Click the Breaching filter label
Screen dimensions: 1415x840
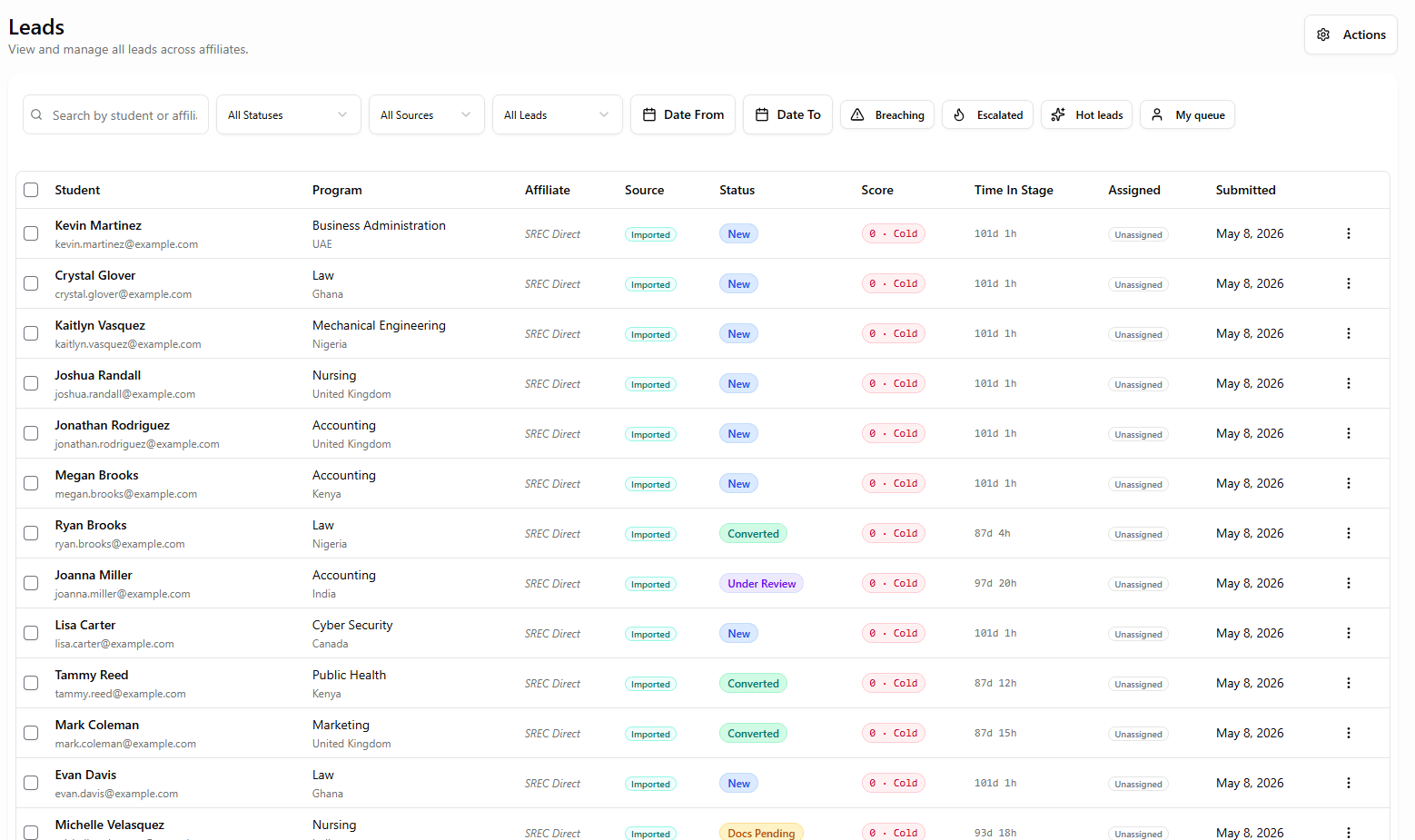pos(899,115)
